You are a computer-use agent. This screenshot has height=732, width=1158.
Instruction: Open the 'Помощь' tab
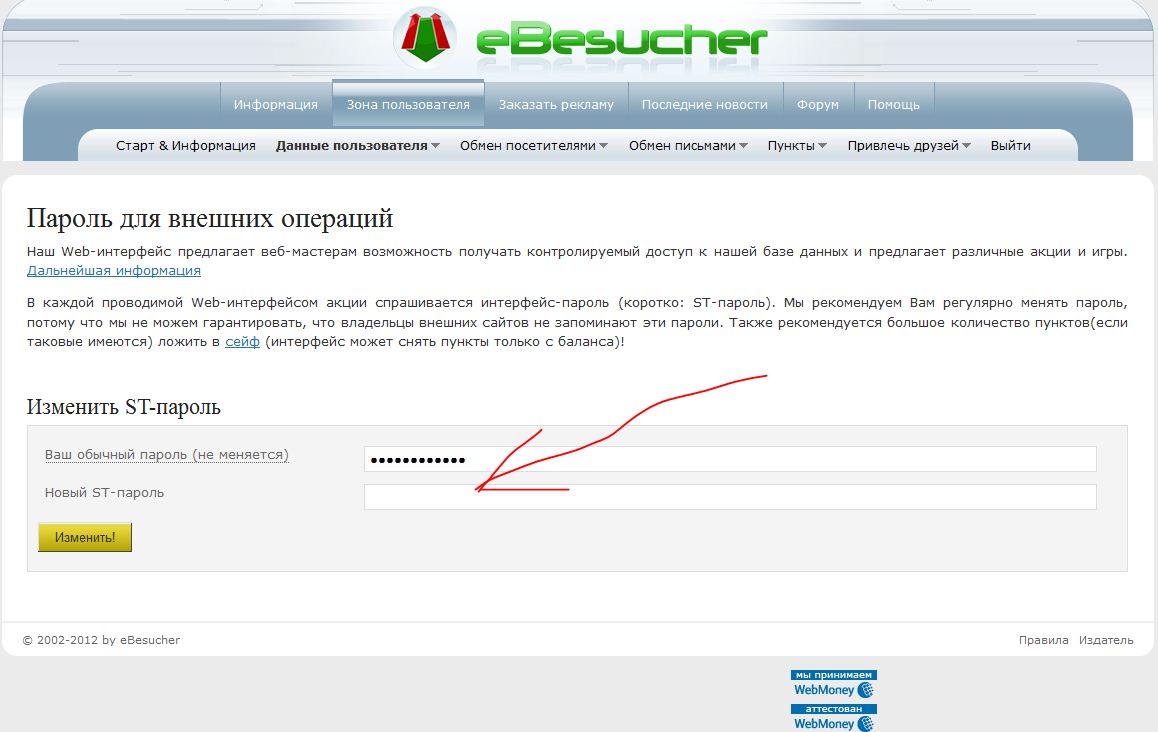point(894,104)
